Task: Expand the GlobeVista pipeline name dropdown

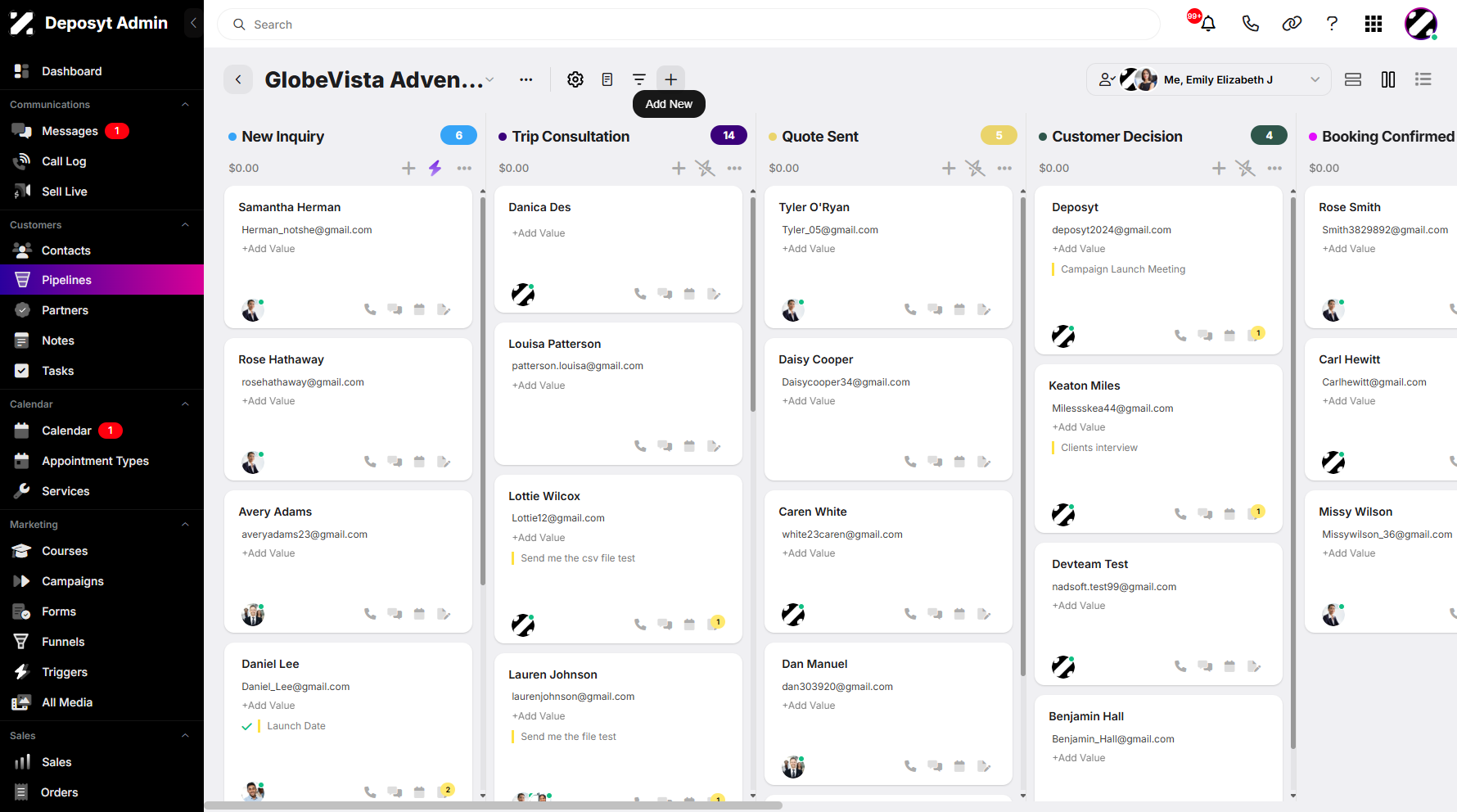Action: pos(489,79)
